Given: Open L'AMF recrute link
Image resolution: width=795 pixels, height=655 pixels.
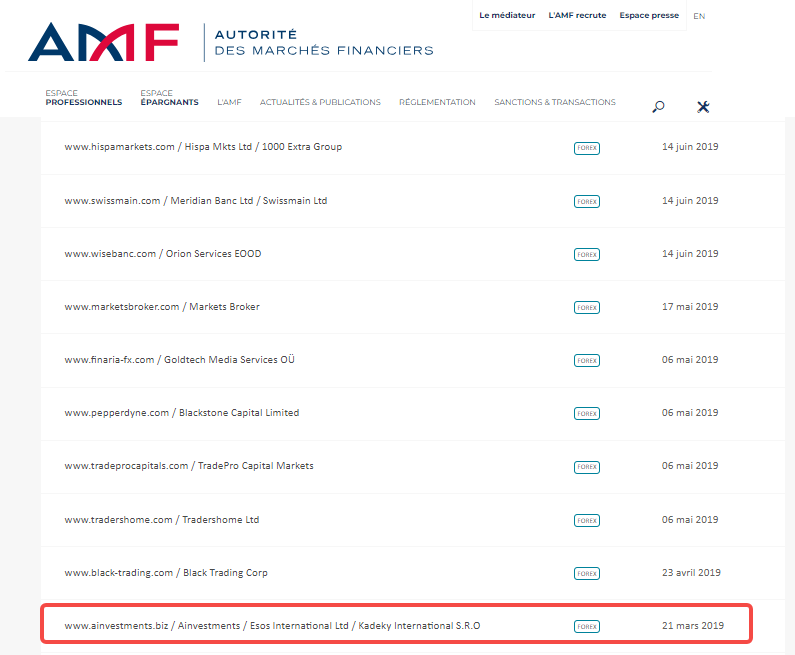Looking at the screenshot, I should coord(577,16).
